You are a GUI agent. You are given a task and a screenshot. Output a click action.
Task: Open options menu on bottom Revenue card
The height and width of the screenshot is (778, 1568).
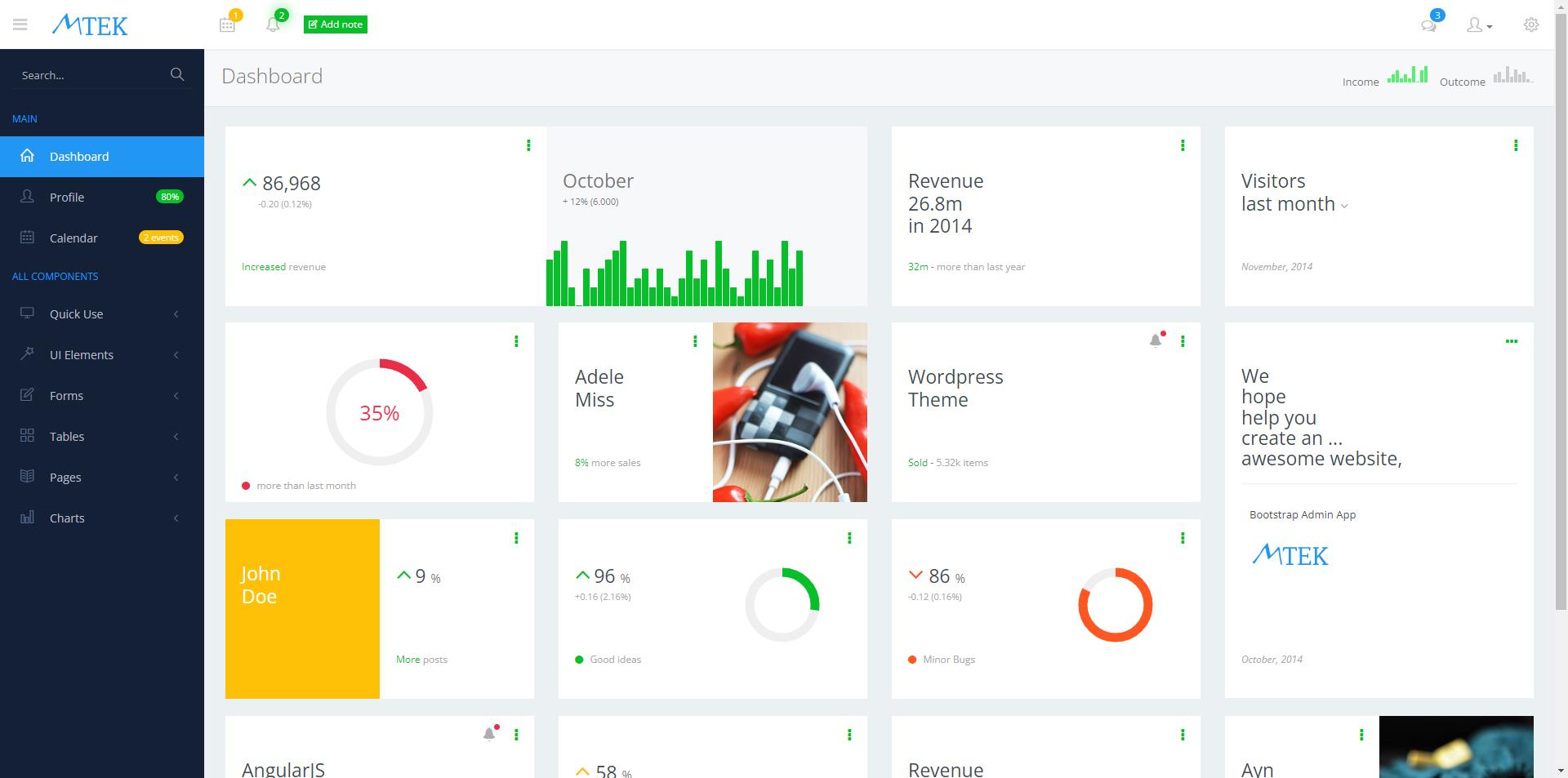1183,735
